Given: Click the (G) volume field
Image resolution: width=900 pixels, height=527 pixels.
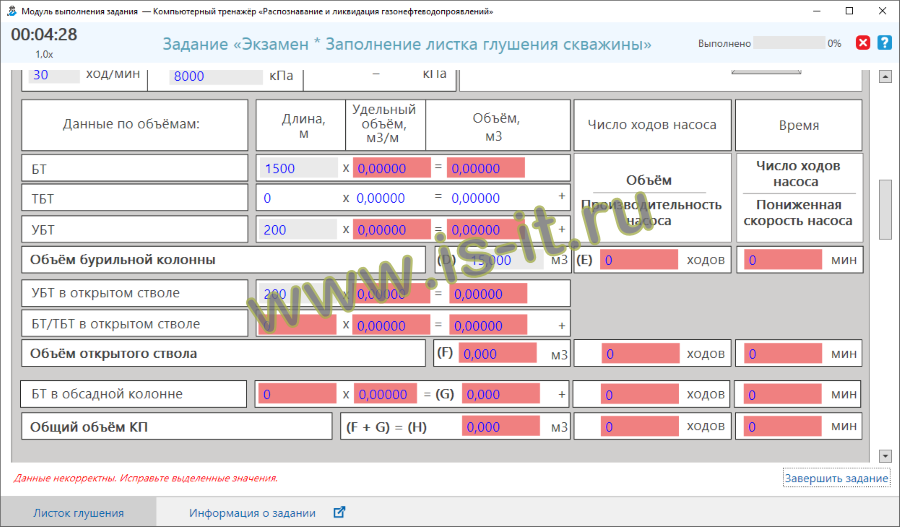Looking at the screenshot, I should [x=501, y=394].
